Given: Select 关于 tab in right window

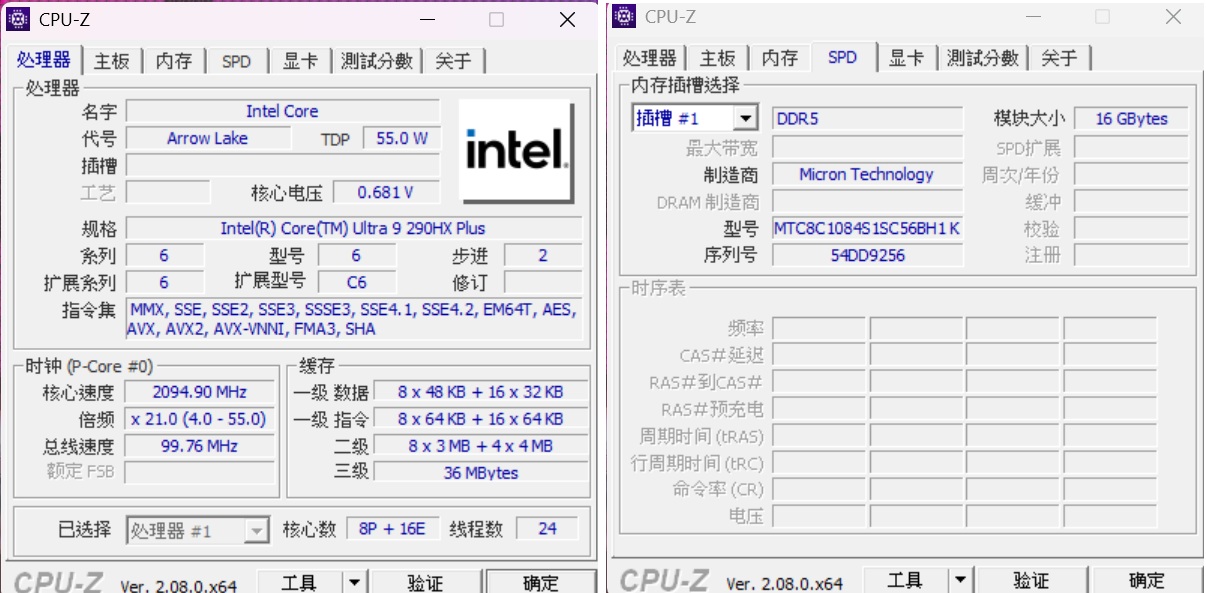Looking at the screenshot, I should [x=1059, y=58].
